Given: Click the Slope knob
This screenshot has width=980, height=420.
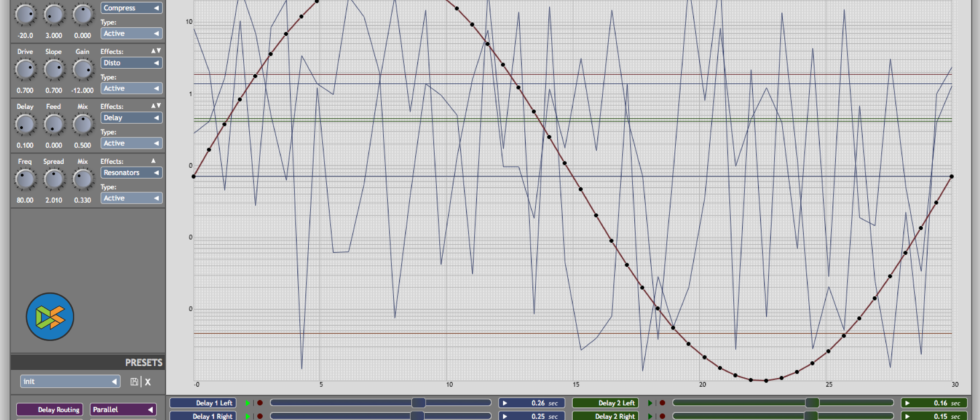Looking at the screenshot, I should coord(54,69).
